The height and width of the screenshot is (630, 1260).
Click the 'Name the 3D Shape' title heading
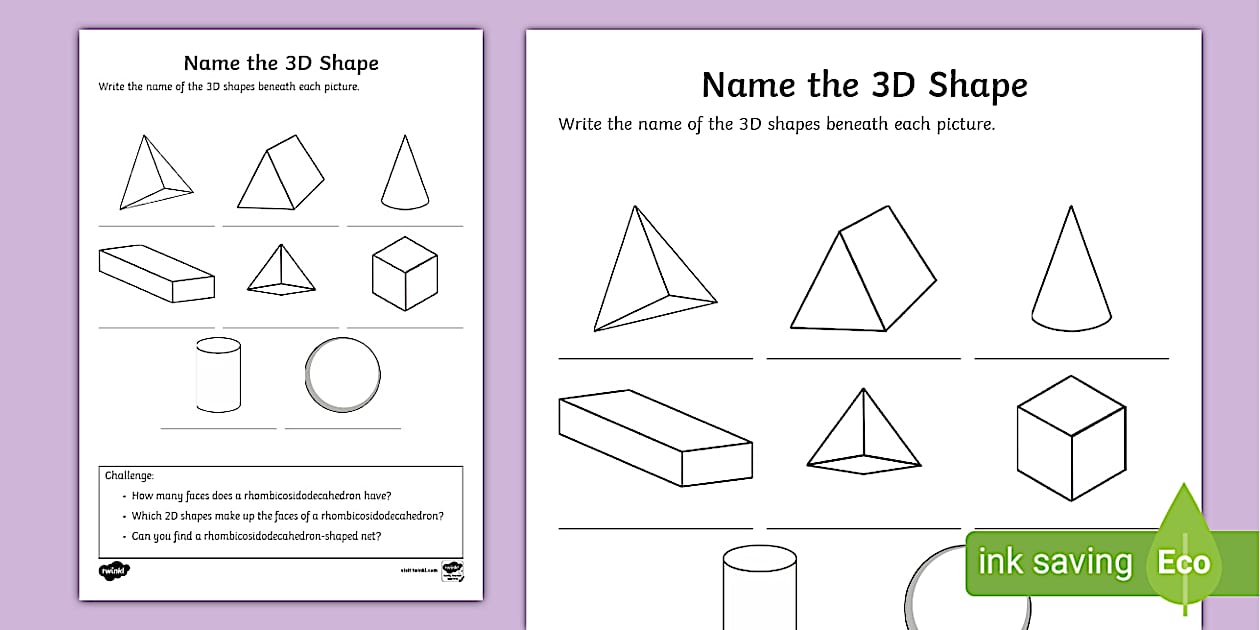(863, 85)
